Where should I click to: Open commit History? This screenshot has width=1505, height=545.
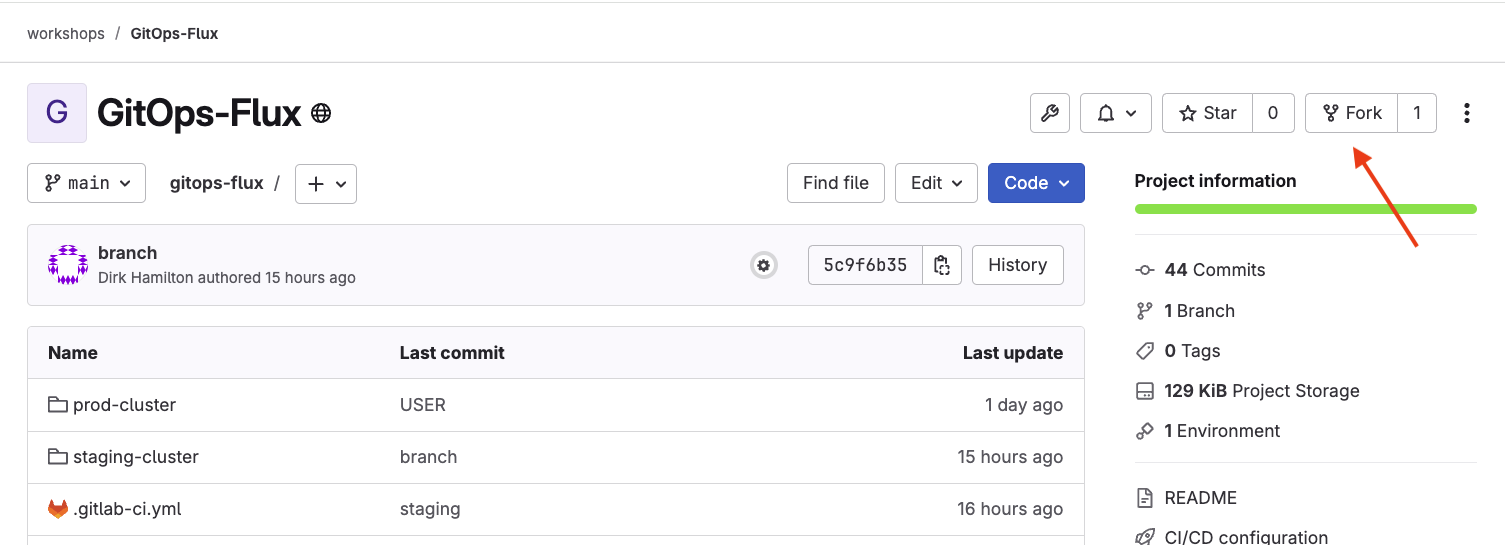[1018, 265]
